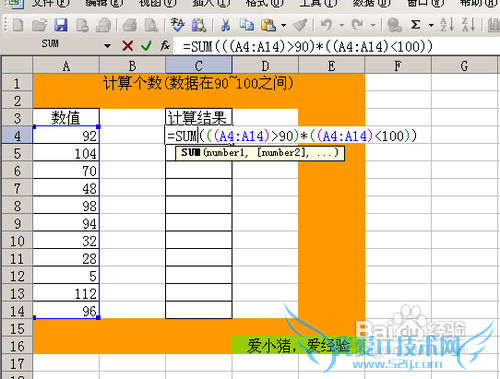
Task: Click the title cell 计算个数(数据在90~100之间)
Action: pyautogui.click(x=199, y=83)
